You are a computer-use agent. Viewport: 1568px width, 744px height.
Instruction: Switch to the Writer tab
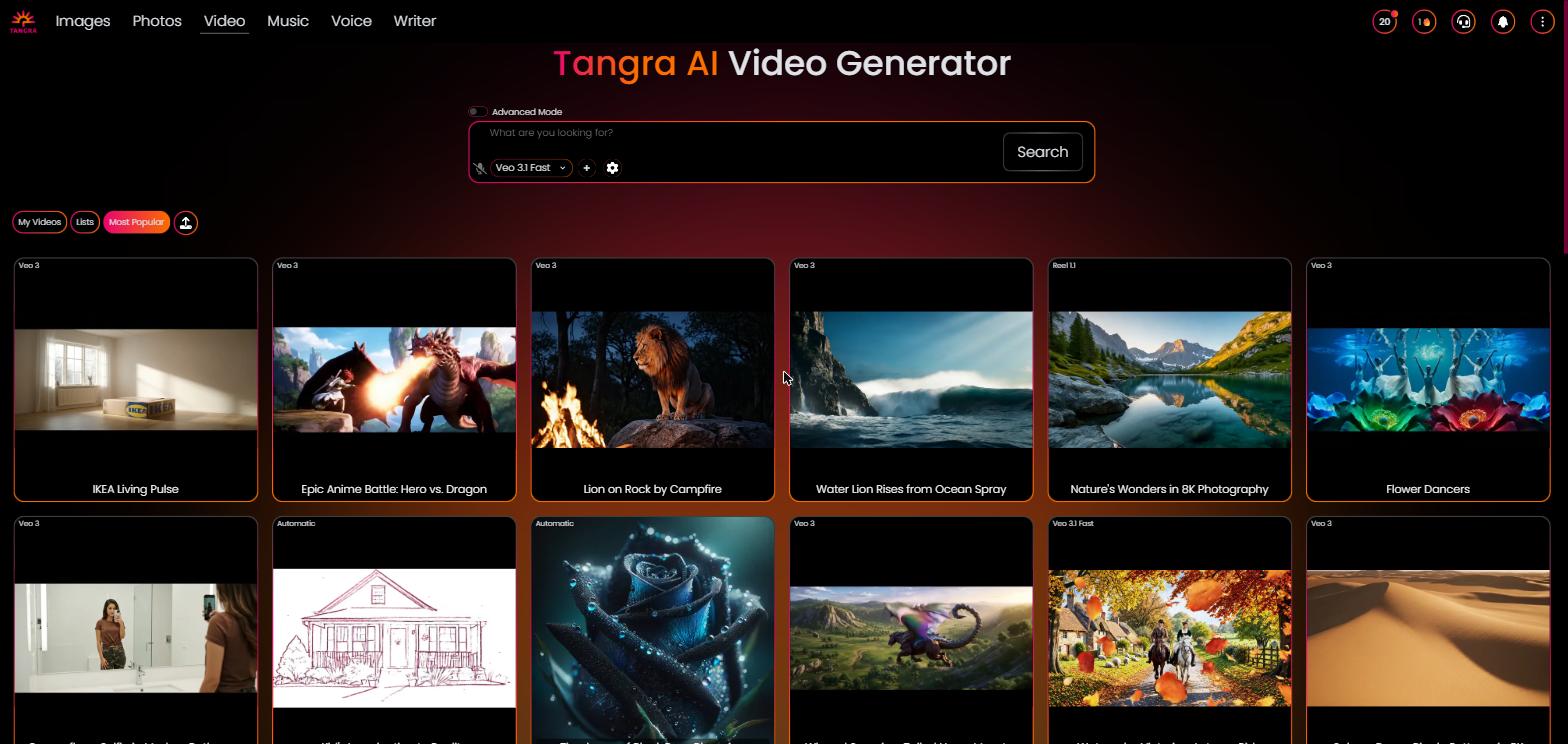pyautogui.click(x=414, y=21)
